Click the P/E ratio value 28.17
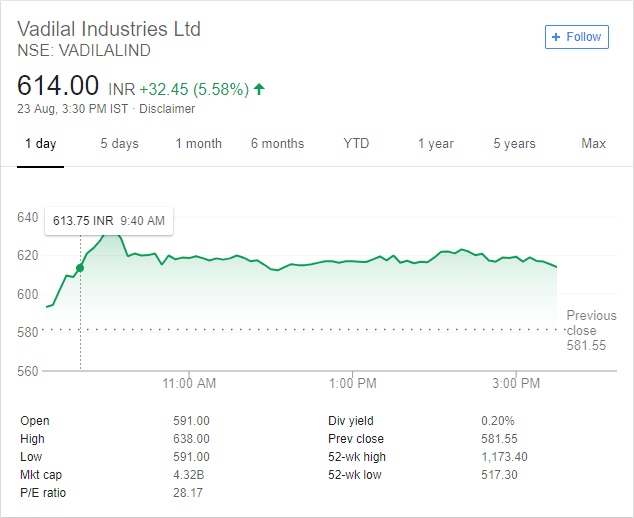 pos(188,493)
